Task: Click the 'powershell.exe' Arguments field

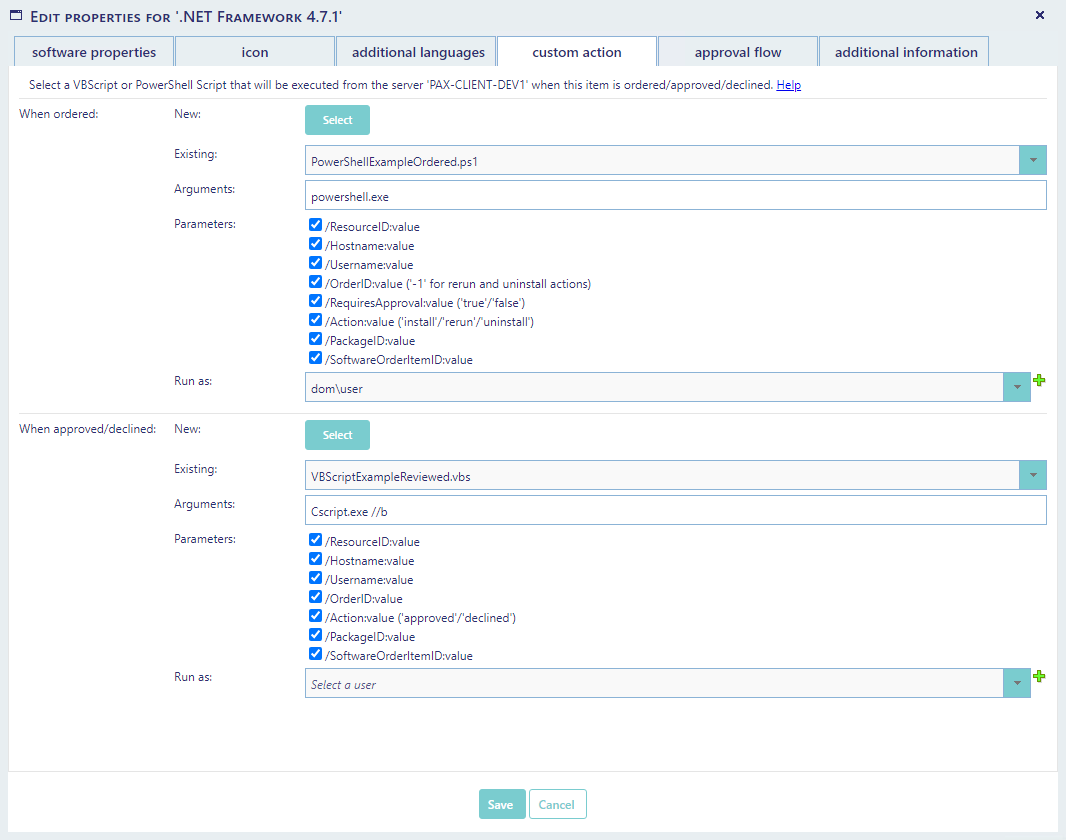Action: click(x=675, y=196)
